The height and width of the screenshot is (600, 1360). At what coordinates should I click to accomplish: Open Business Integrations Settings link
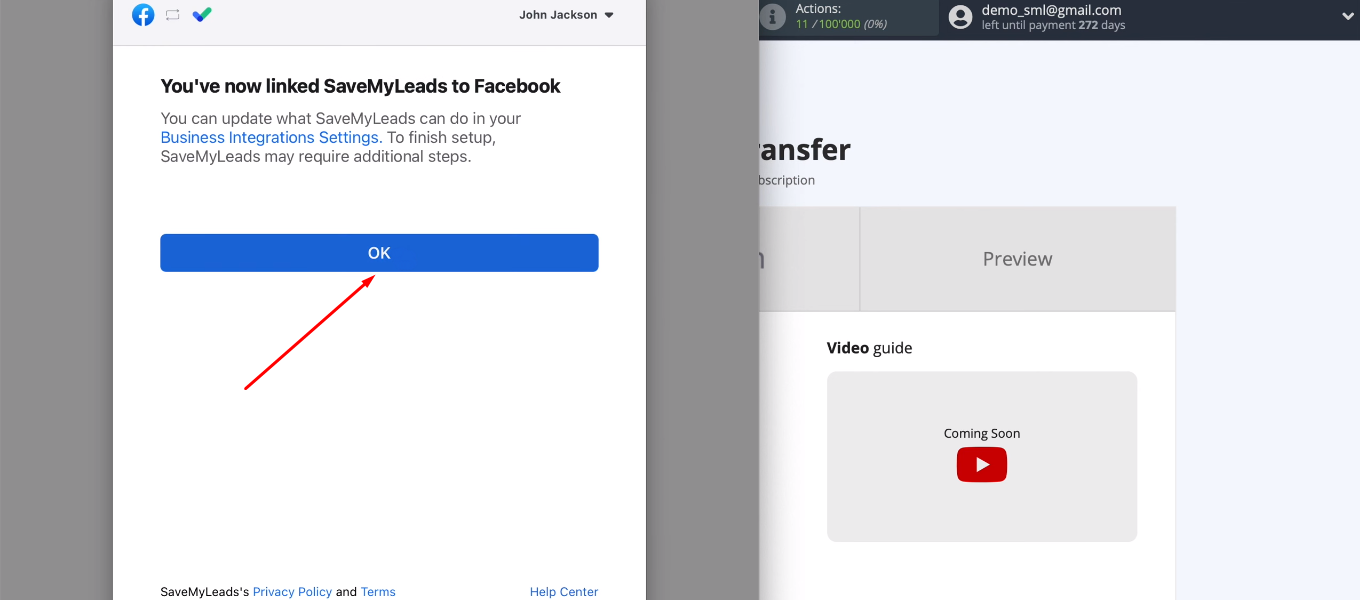pos(269,137)
